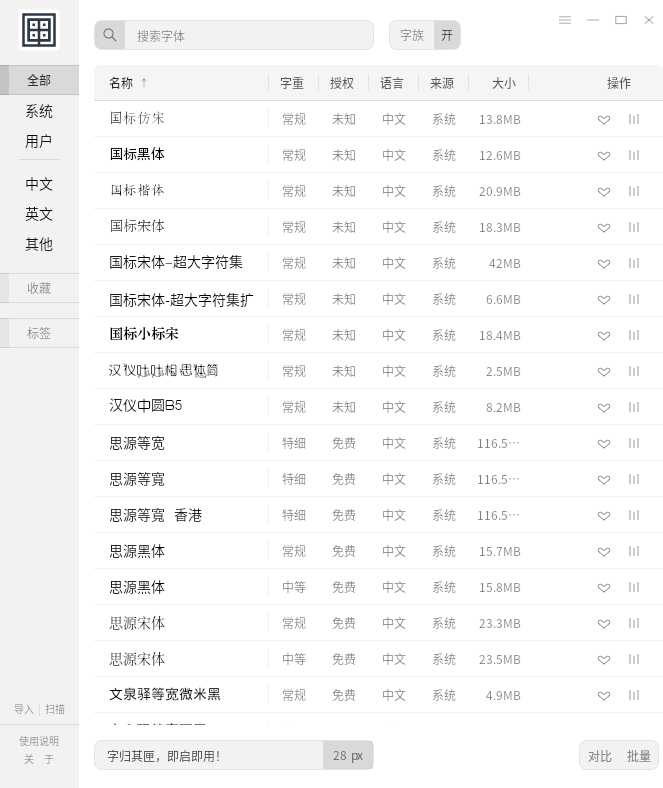
Task: Toggle the 字族 font family switch
Action: [x=425, y=35]
